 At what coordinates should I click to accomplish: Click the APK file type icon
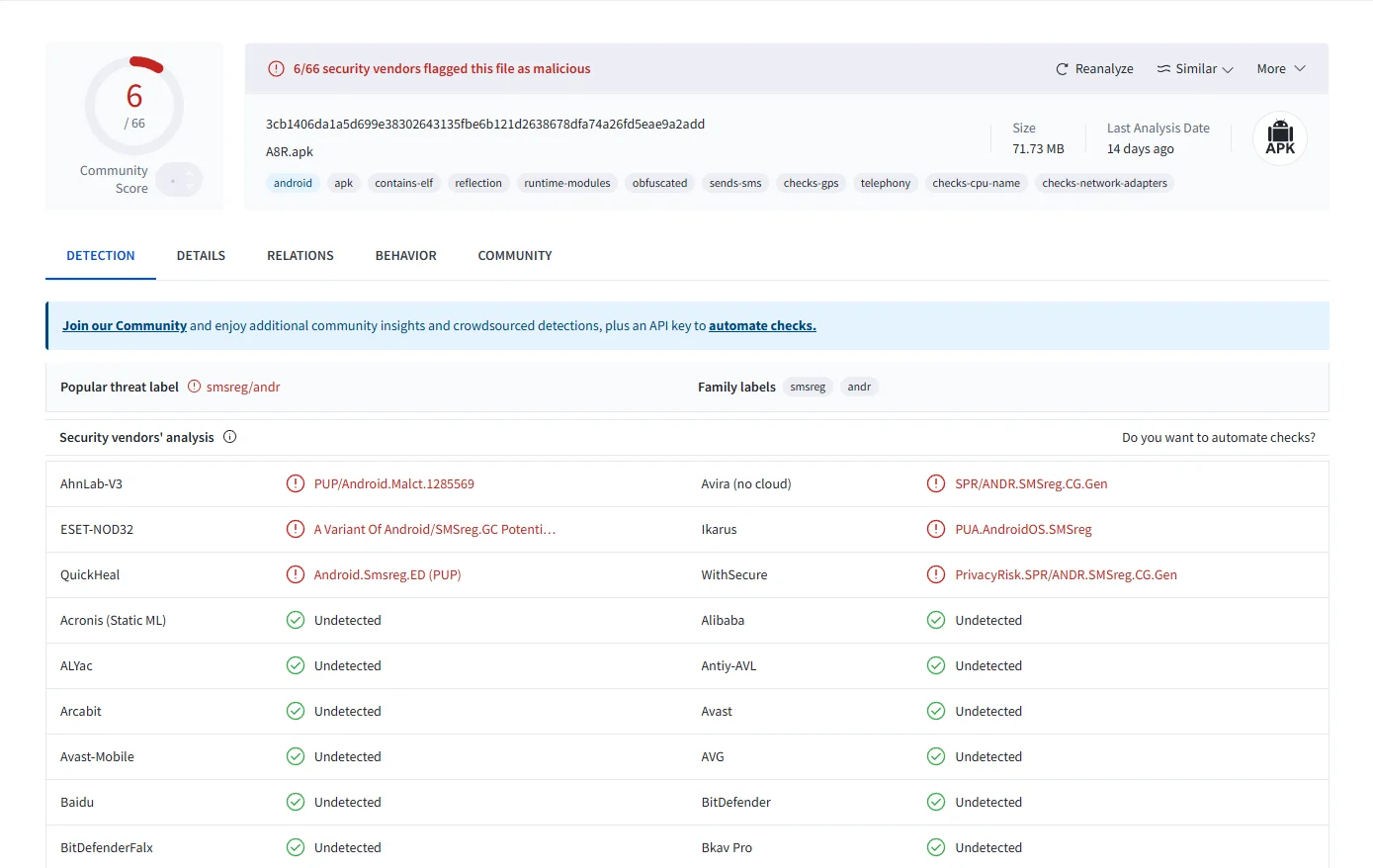point(1279,138)
